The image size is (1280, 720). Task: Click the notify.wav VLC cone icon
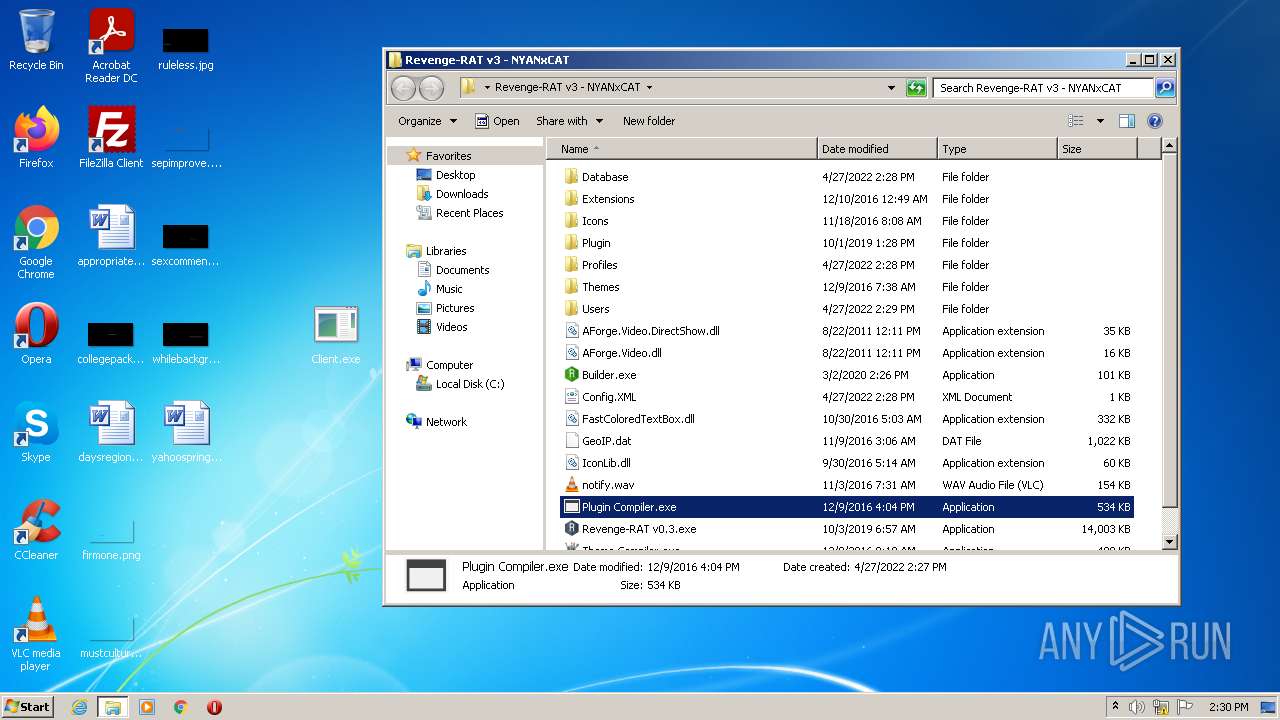[x=571, y=485]
